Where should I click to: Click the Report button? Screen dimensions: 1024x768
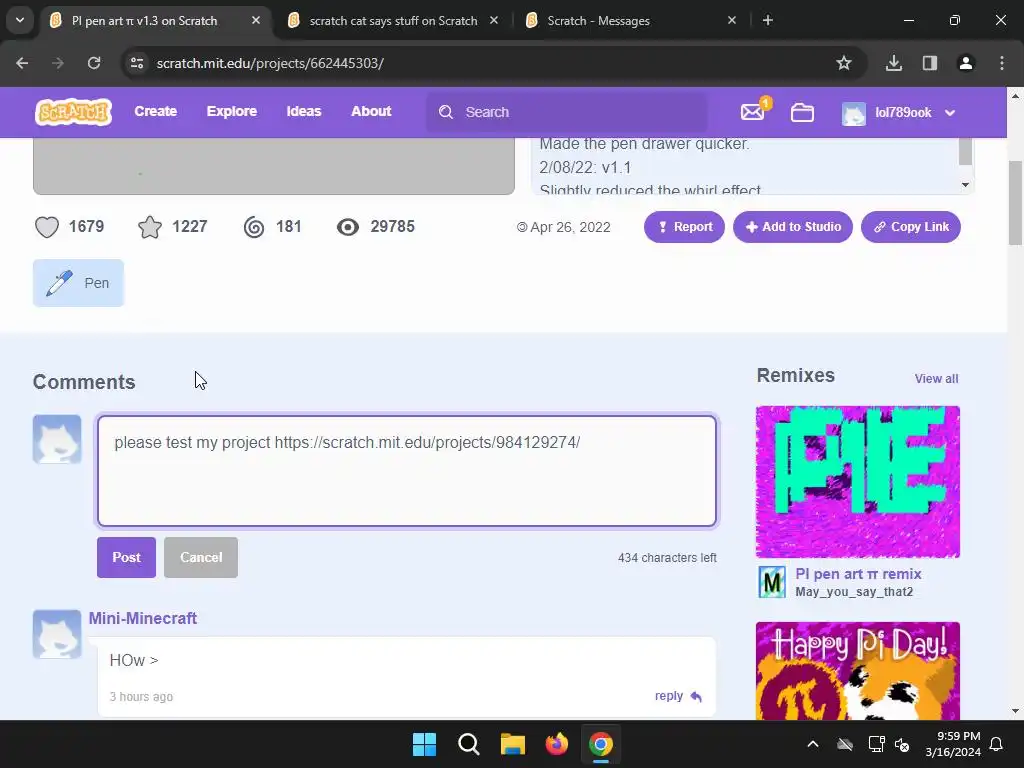tap(684, 227)
